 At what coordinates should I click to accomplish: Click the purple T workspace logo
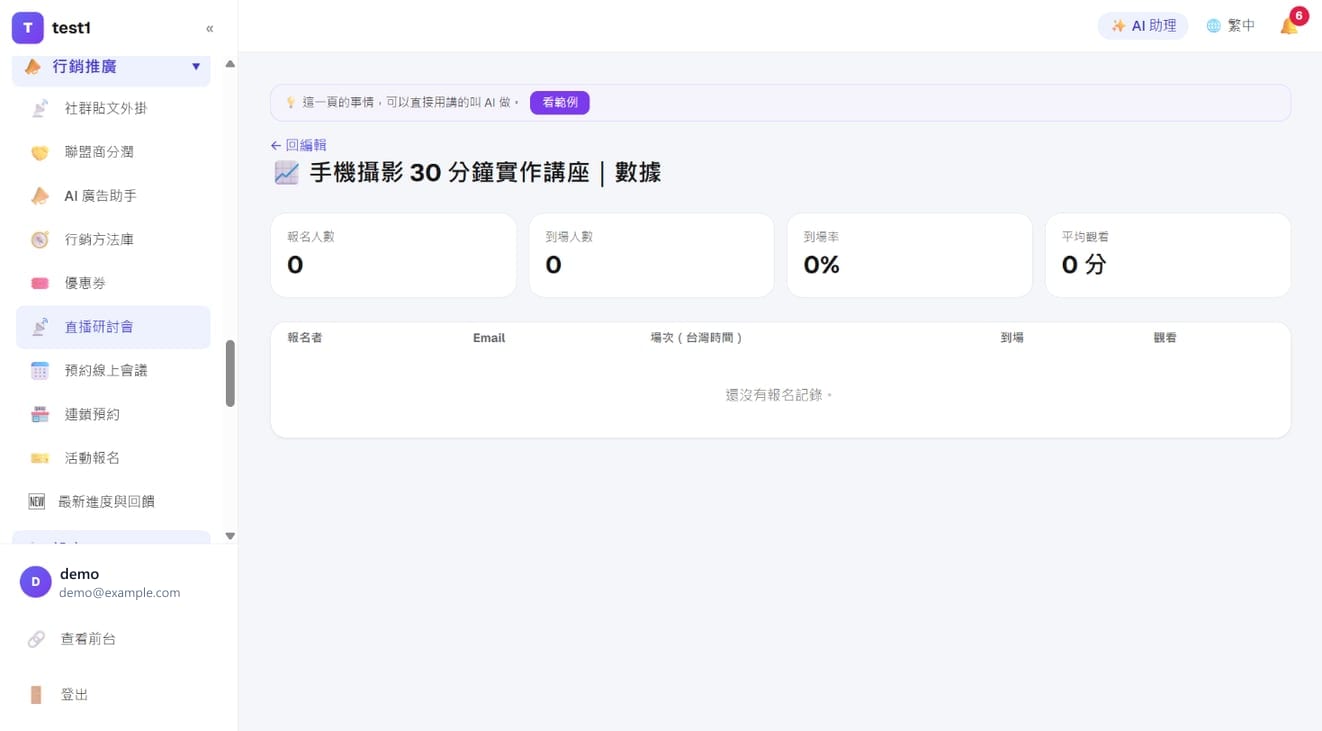28,28
